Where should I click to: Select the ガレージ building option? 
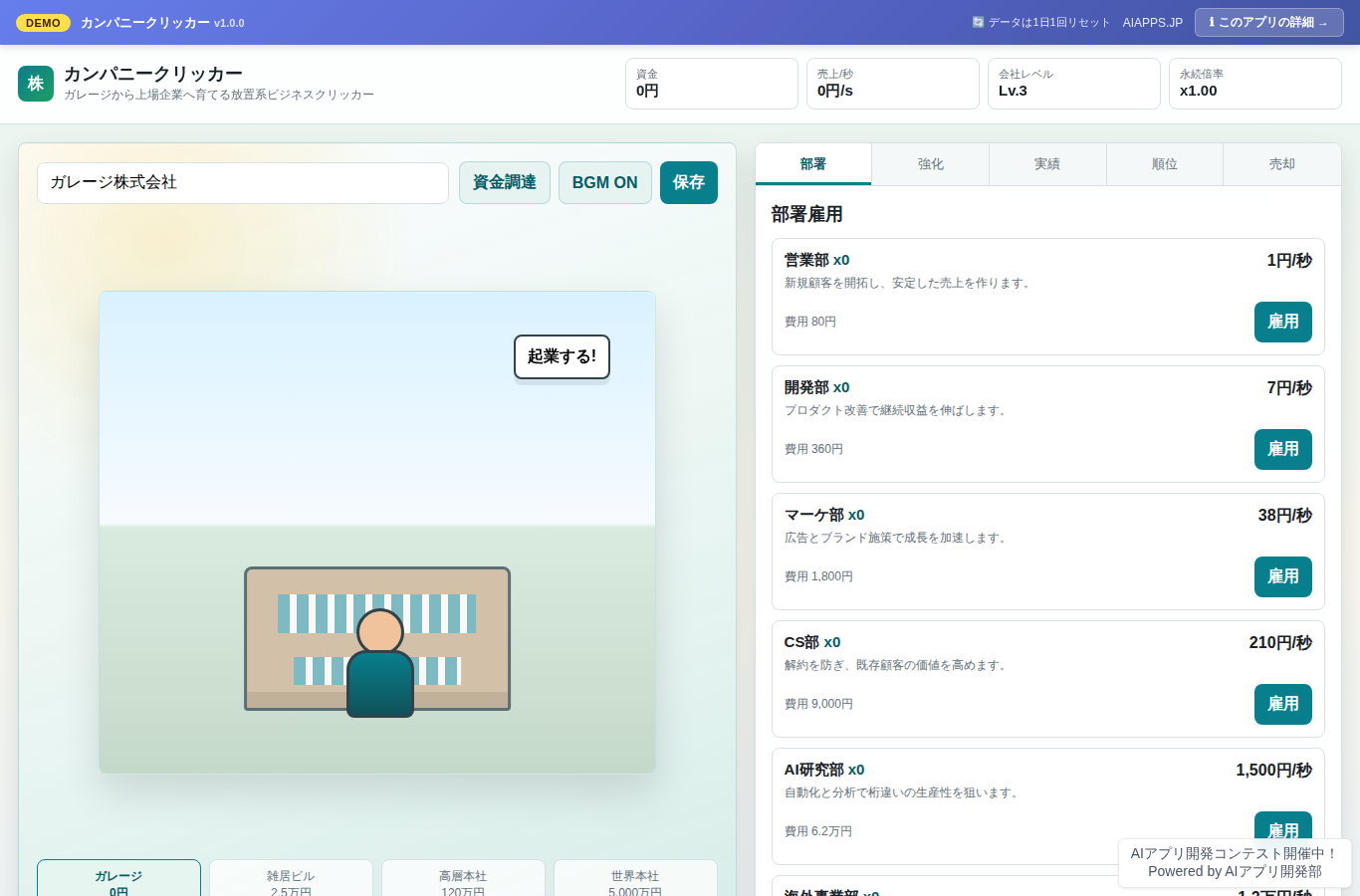pos(118,878)
